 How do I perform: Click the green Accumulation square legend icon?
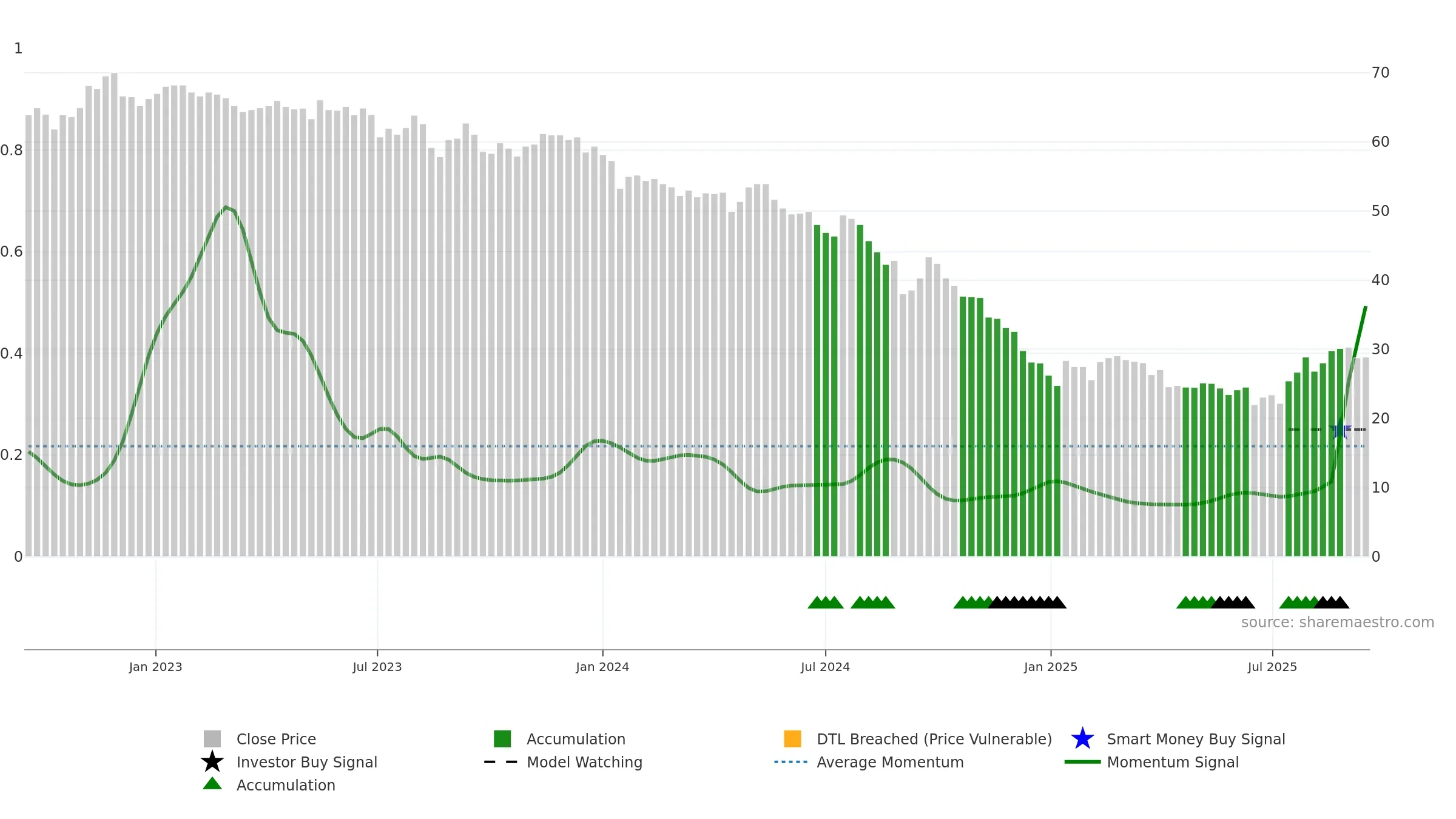click(502, 739)
